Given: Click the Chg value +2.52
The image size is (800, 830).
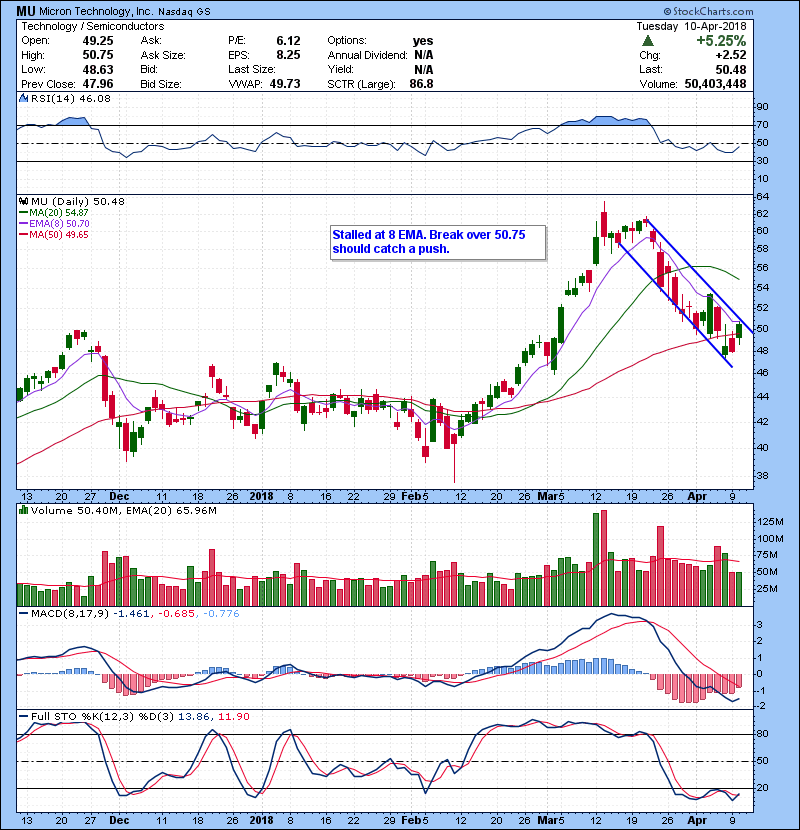Looking at the screenshot, I should [731, 55].
